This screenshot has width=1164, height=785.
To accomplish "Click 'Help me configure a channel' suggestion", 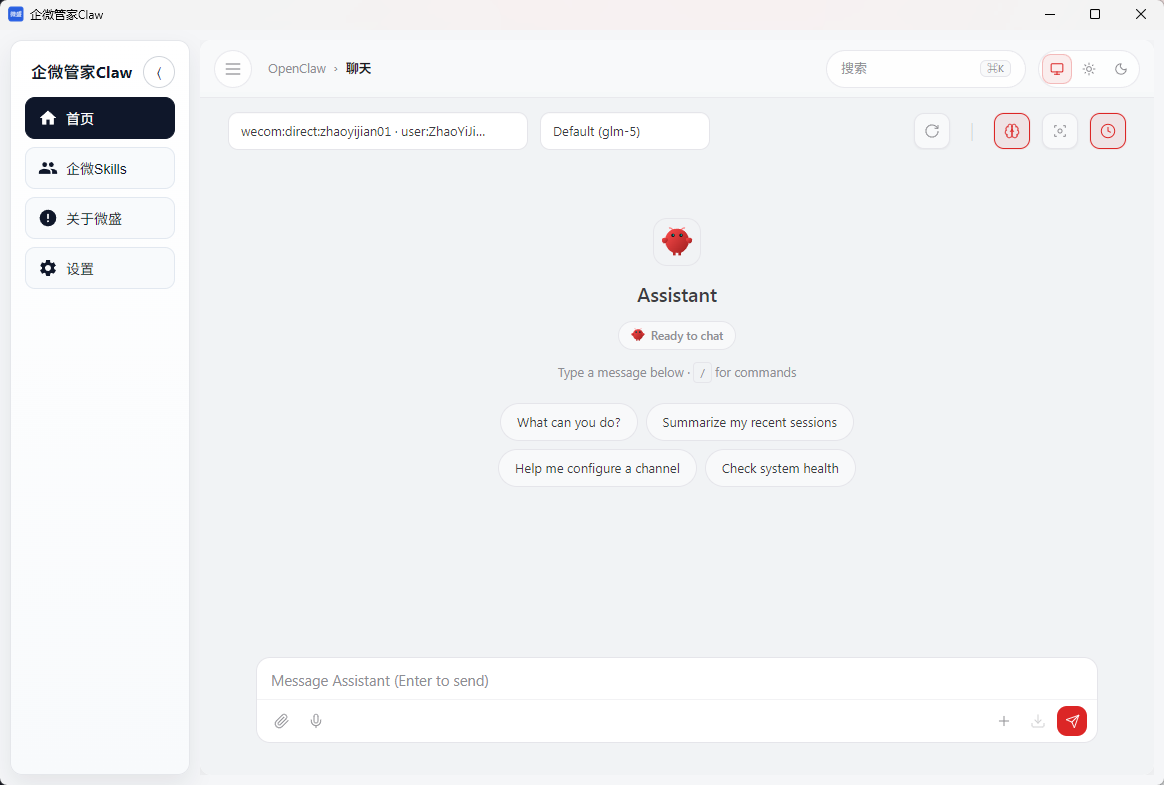I will [x=598, y=469].
